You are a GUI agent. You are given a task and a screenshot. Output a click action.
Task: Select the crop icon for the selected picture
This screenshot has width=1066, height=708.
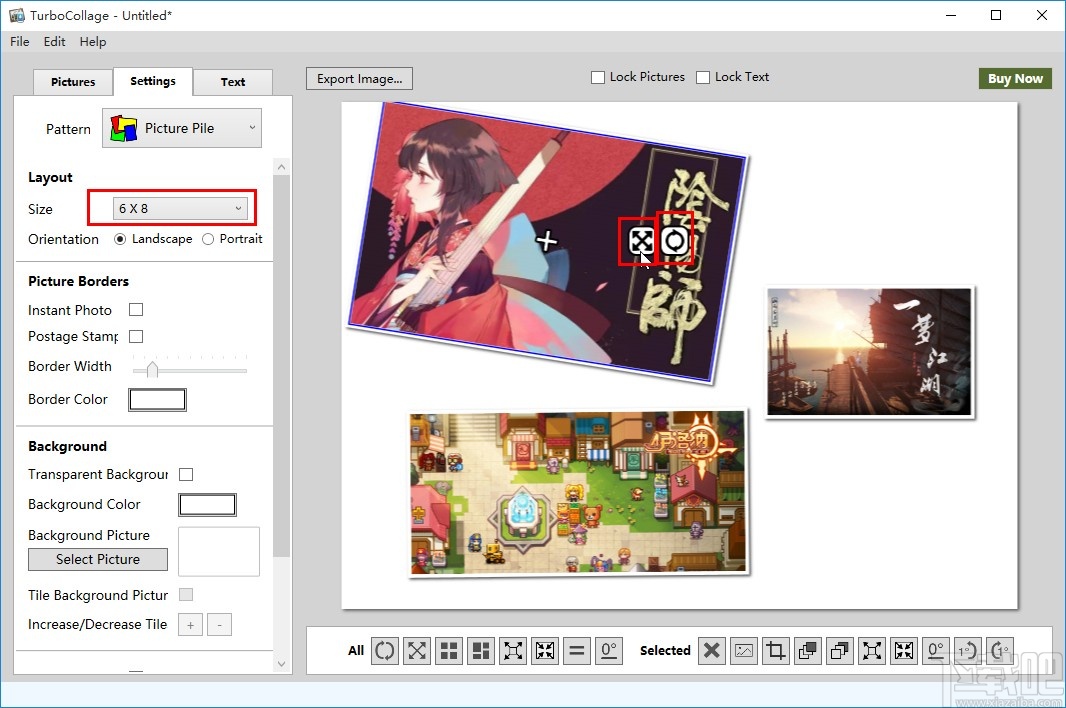(x=775, y=650)
